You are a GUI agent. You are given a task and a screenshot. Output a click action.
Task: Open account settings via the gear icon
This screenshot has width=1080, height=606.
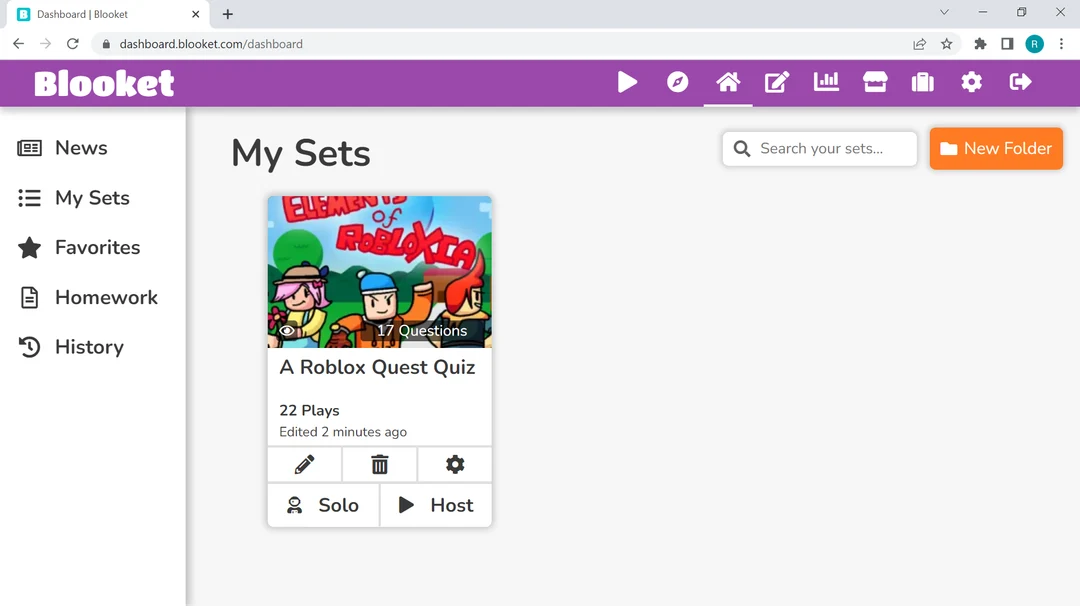click(971, 83)
